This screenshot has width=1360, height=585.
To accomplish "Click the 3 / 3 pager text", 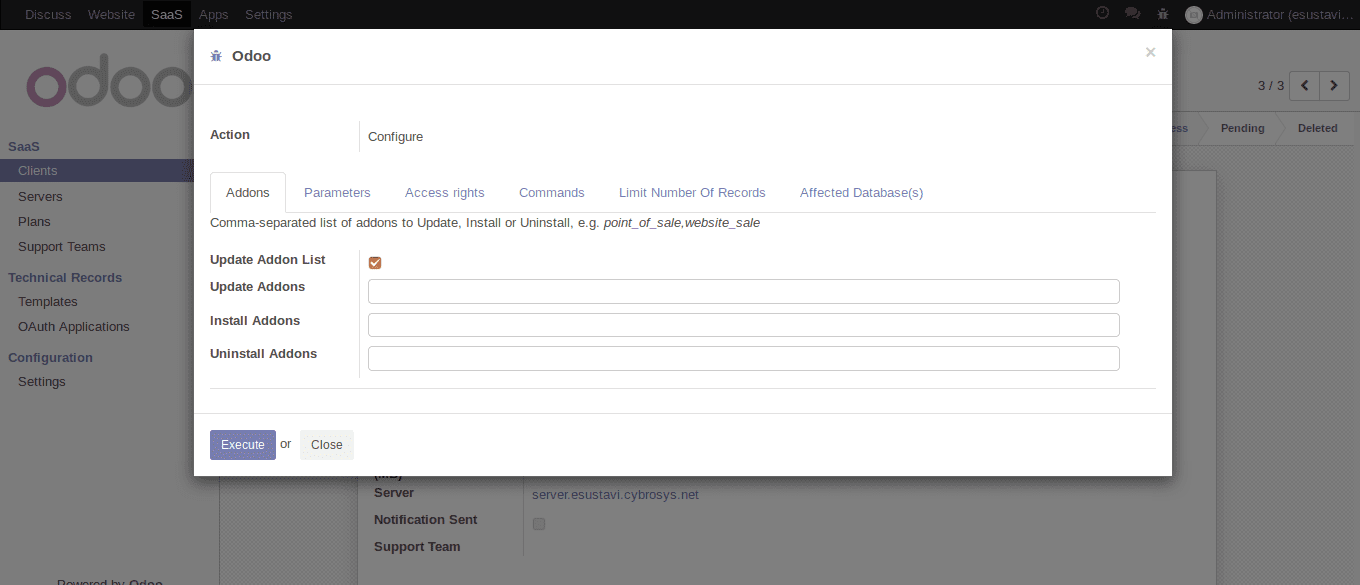I will (1271, 86).
